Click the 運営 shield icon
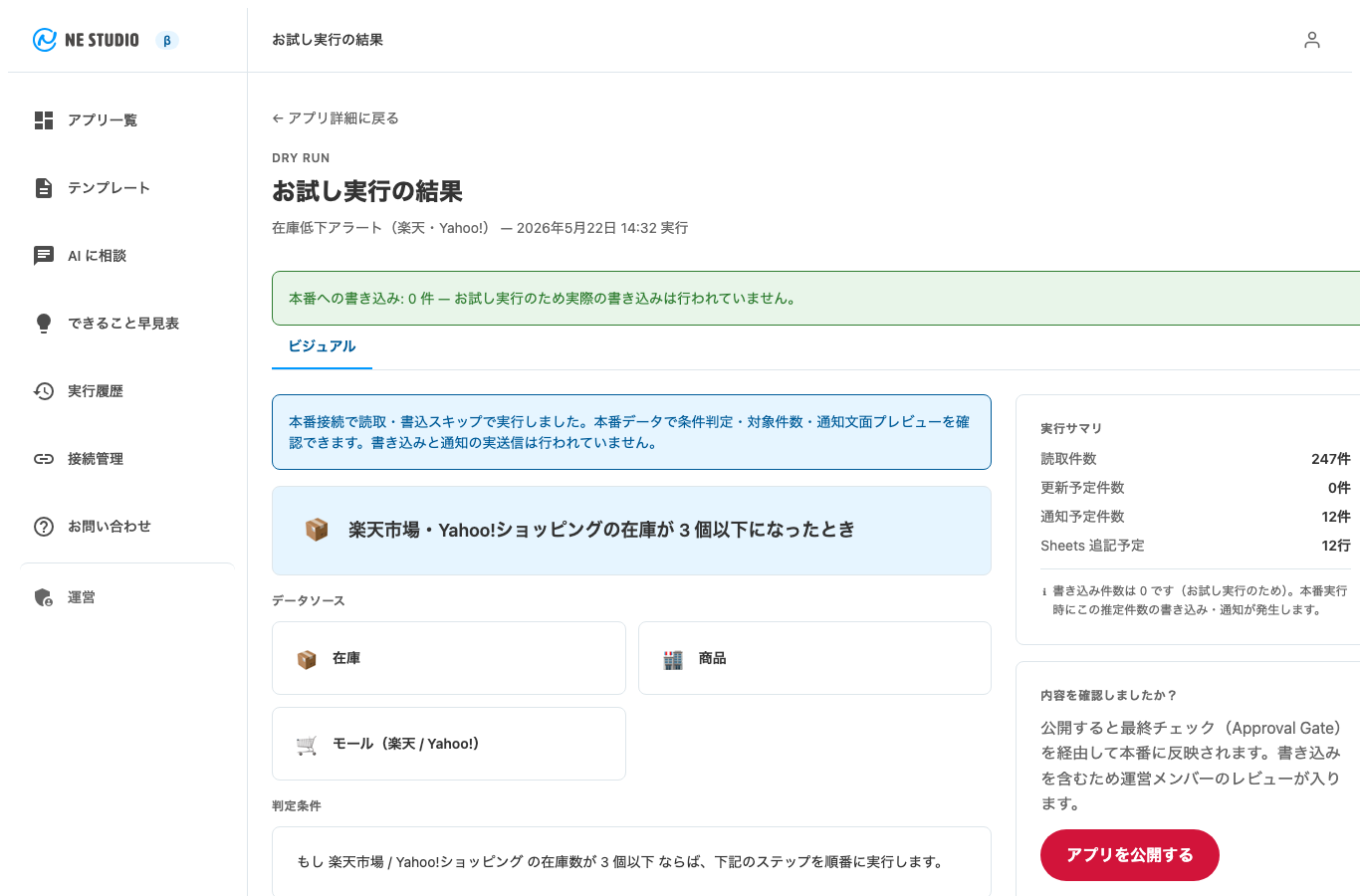This screenshot has height=896, width=1360. click(44, 597)
